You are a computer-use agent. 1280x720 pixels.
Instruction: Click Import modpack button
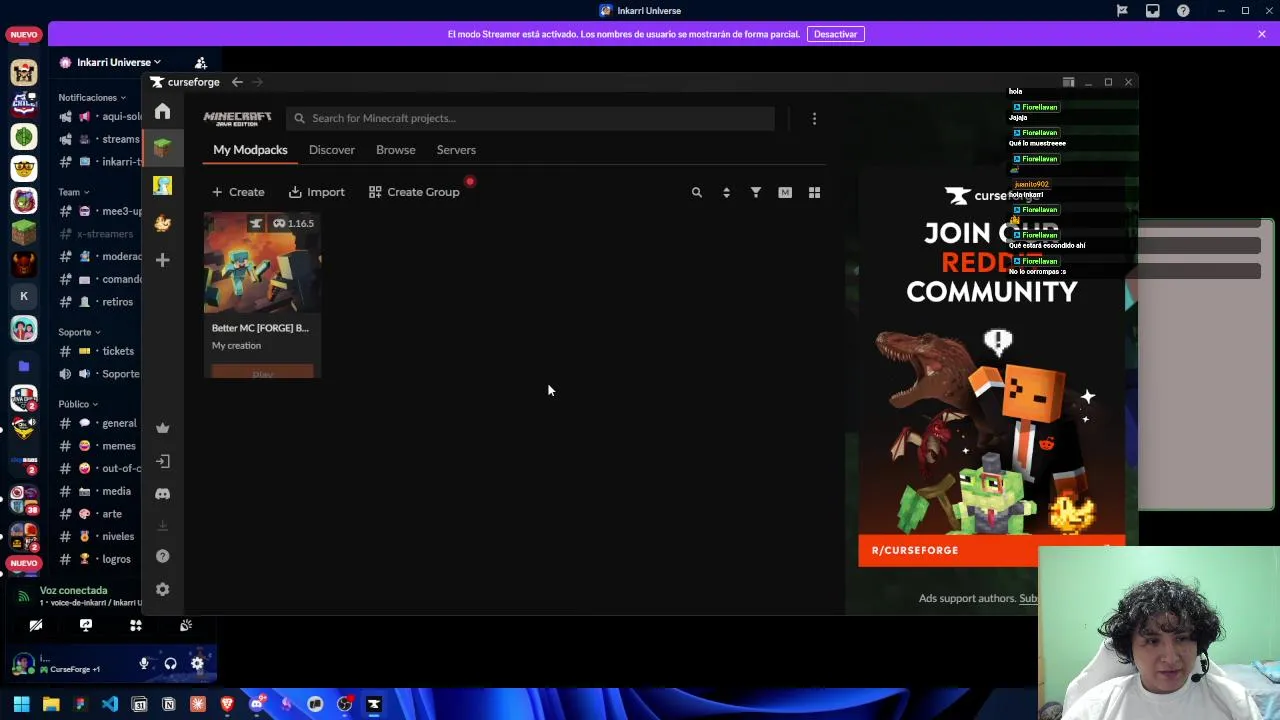(x=316, y=192)
